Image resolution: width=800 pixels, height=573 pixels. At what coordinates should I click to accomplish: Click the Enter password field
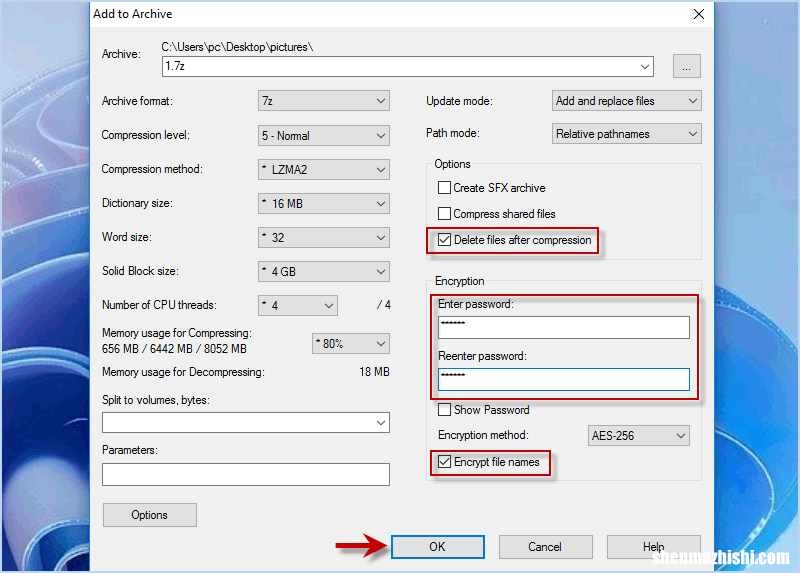(x=564, y=327)
